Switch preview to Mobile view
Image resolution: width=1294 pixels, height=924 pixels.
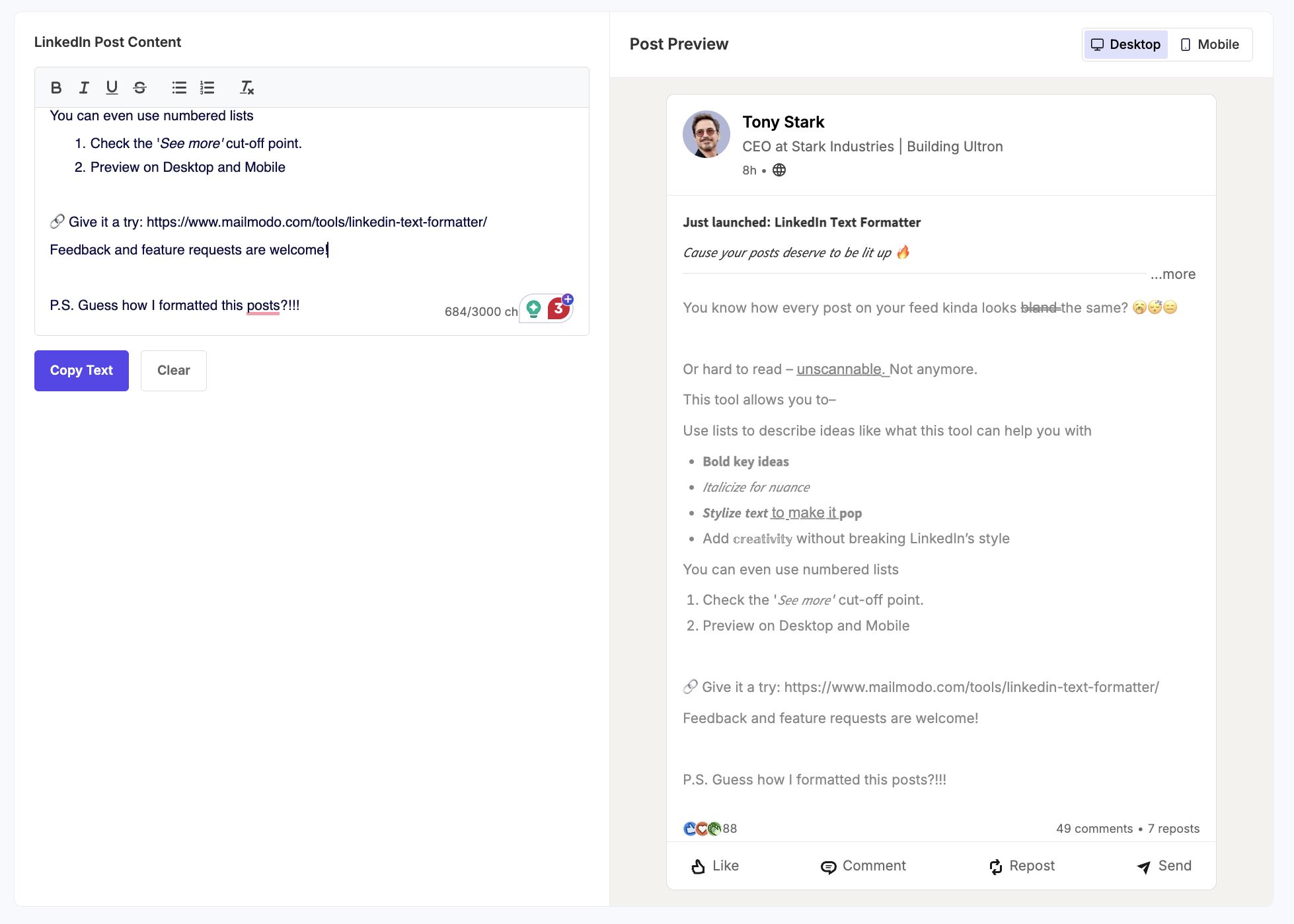click(1210, 44)
